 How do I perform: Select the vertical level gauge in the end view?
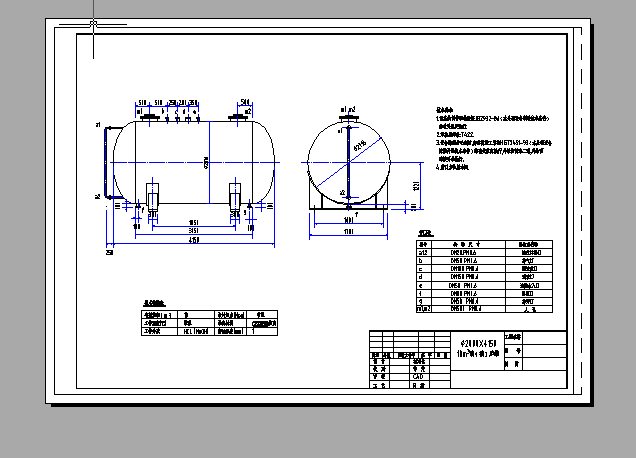(x=348, y=163)
